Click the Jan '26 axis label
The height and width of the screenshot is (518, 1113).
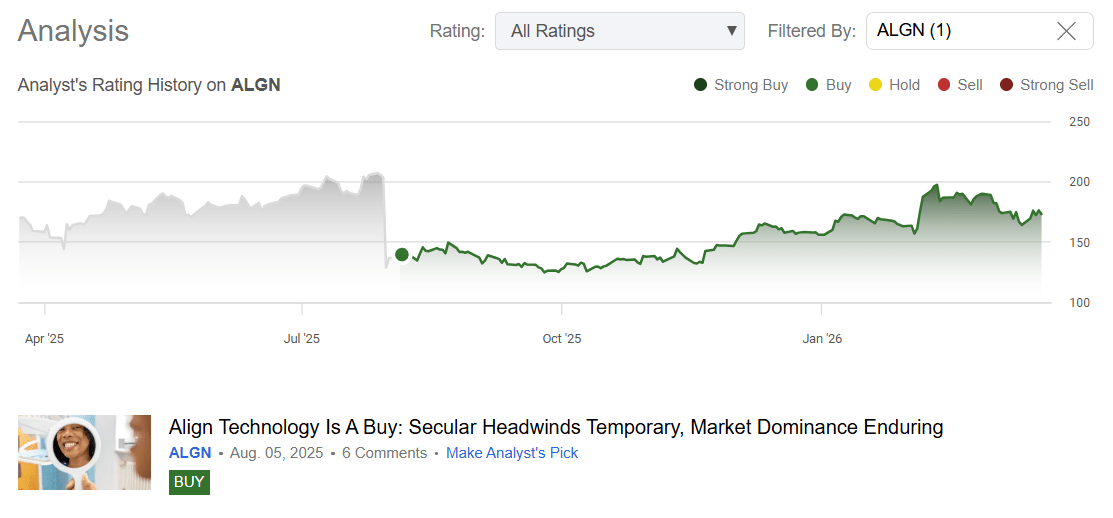pyautogui.click(x=822, y=339)
